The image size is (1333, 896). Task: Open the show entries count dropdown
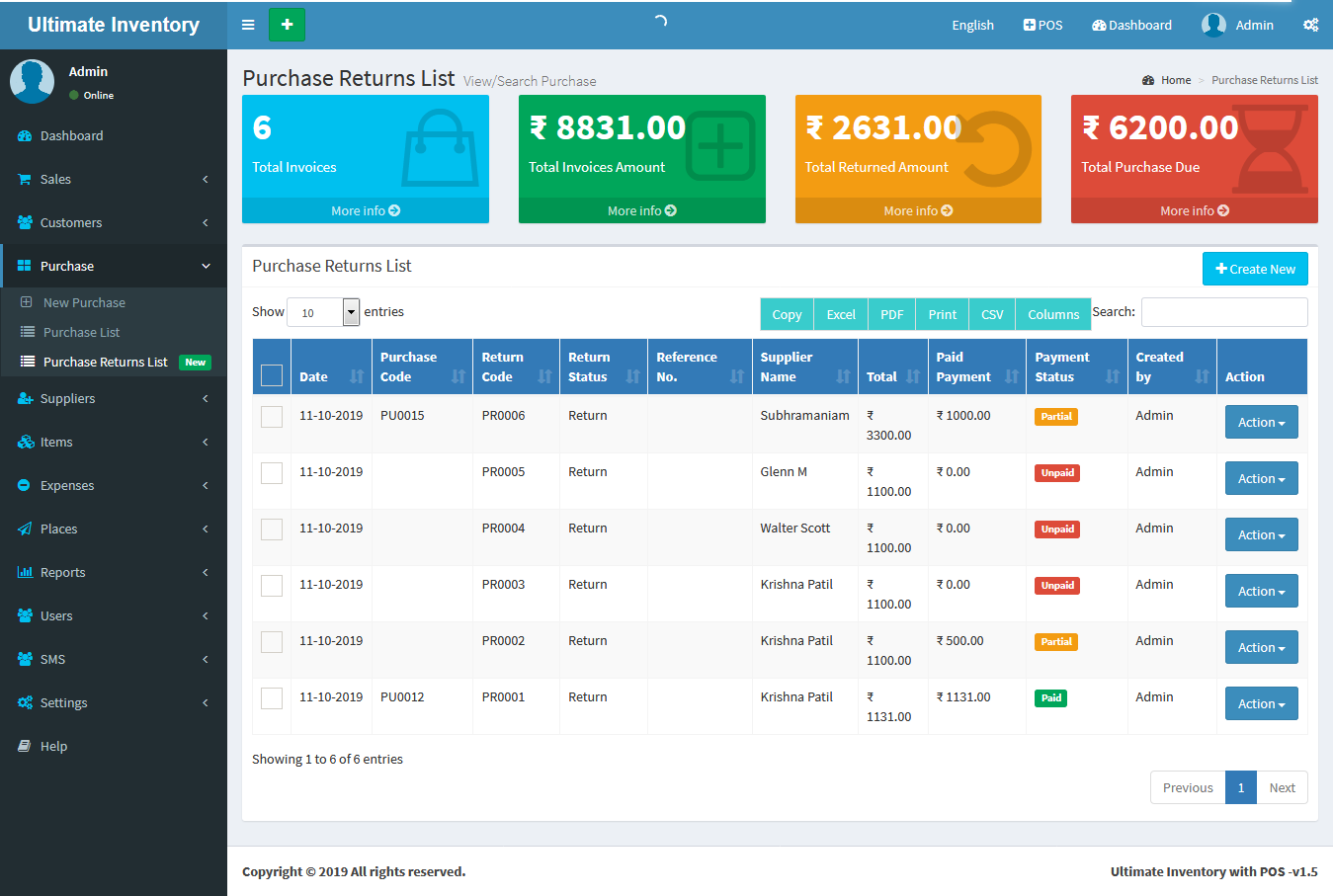click(323, 312)
